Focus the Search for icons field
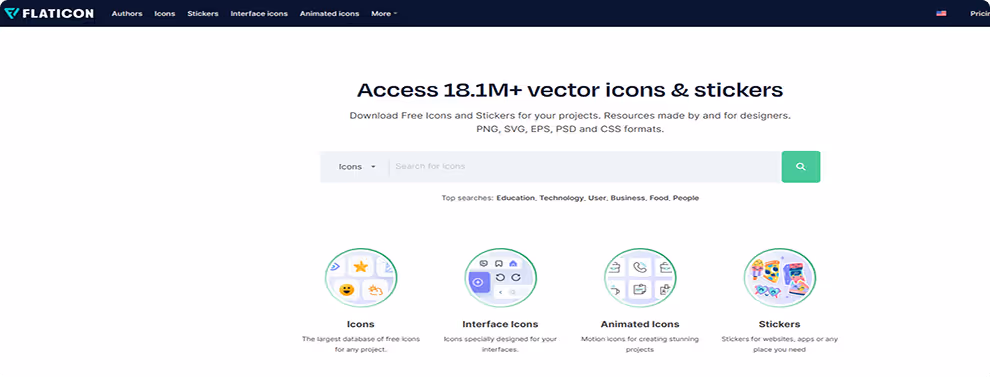 585,167
